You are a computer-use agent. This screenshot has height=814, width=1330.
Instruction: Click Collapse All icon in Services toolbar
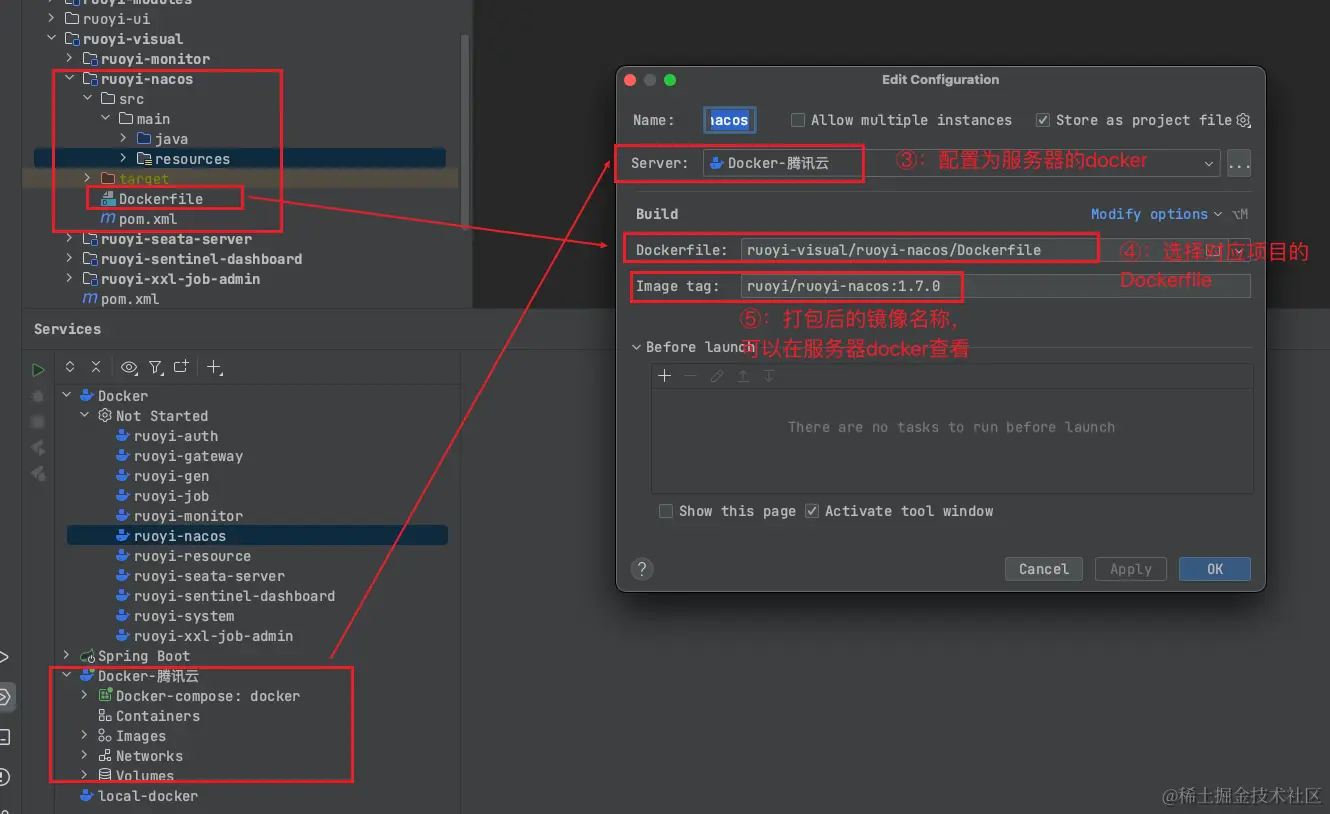tap(96, 367)
